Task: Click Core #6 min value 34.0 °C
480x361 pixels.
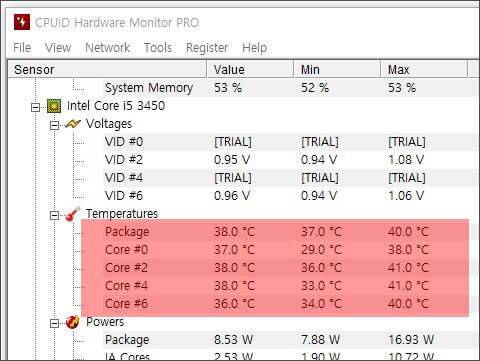Action: point(322,304)
